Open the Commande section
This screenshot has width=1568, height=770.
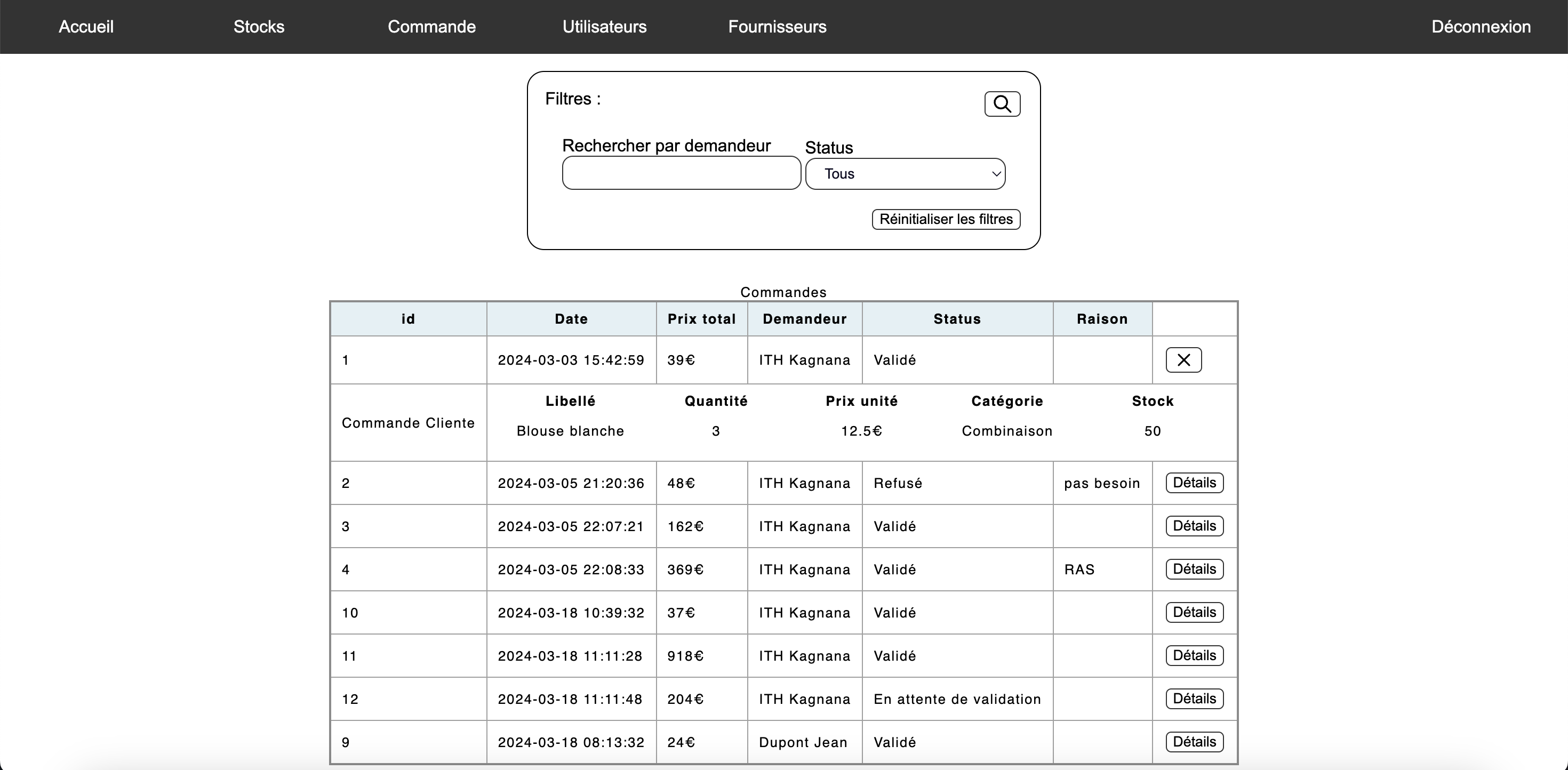(431, 27)
